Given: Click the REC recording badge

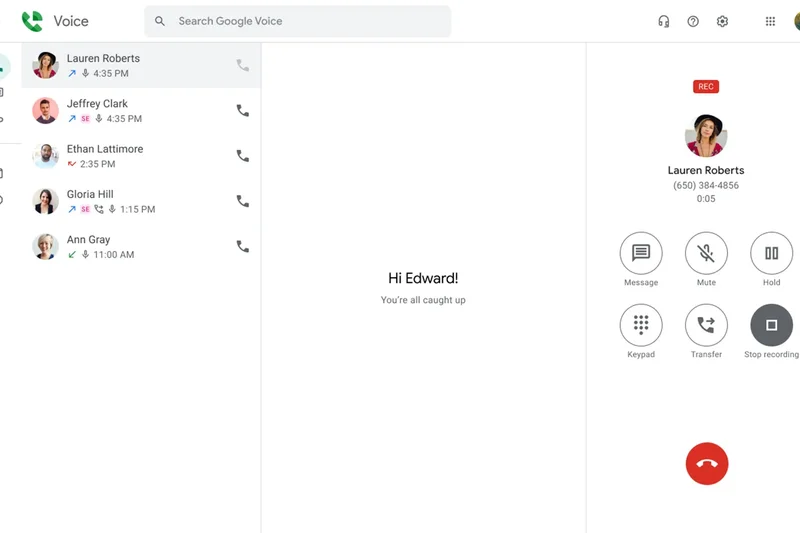Looking at the screenshot, I should (706, 87).
